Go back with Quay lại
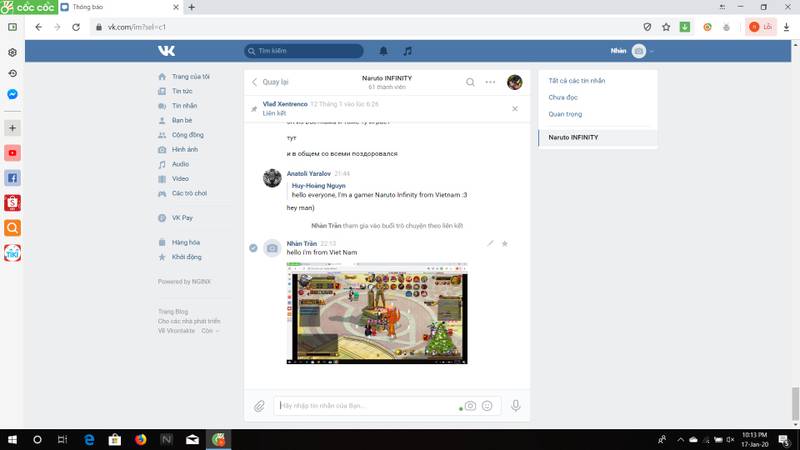 (270, 82)
